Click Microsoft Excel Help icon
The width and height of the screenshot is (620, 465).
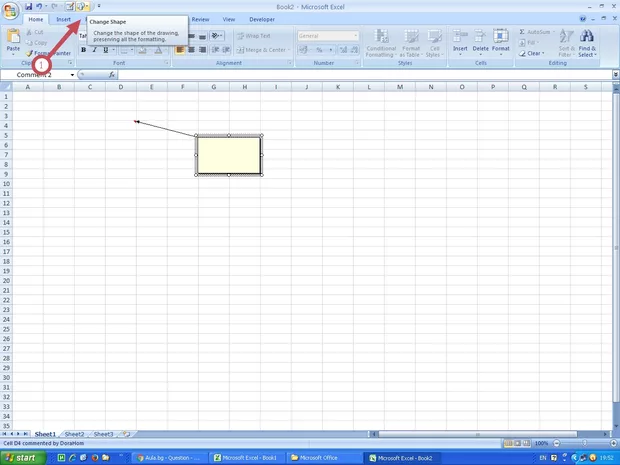[582, 19]
